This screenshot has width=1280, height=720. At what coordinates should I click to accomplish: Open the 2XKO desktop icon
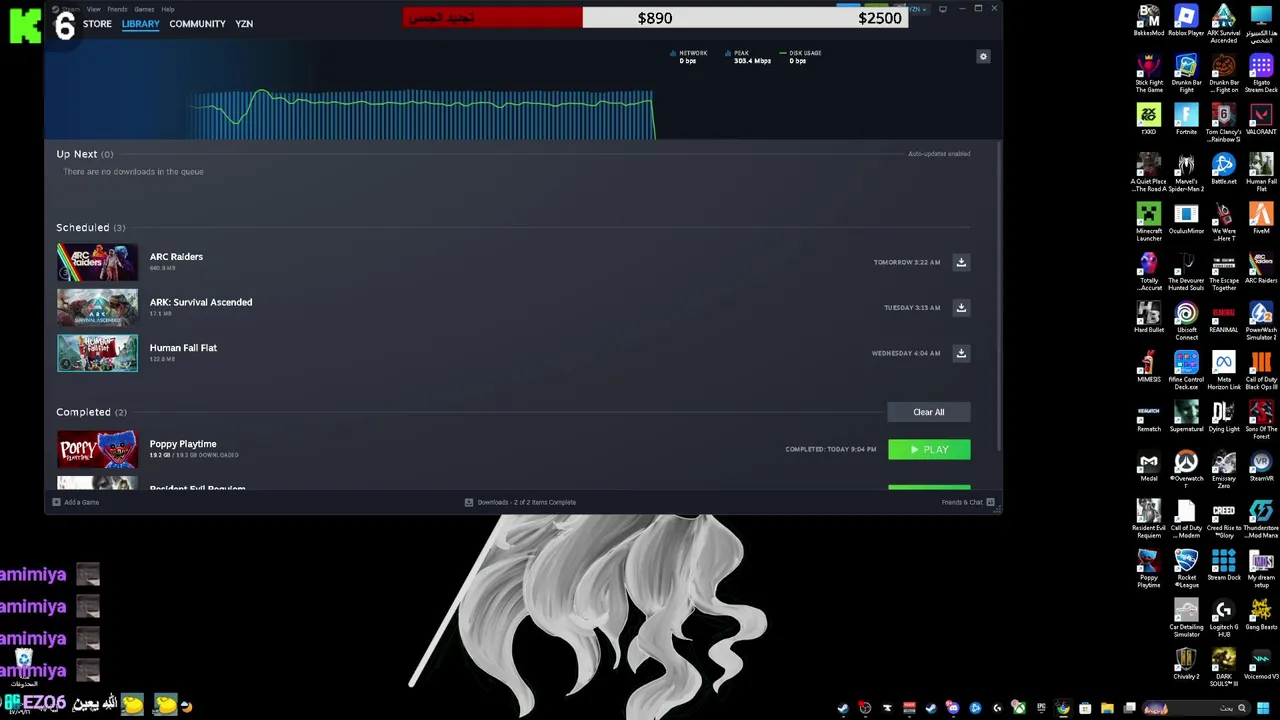[x=1149, y=120]
